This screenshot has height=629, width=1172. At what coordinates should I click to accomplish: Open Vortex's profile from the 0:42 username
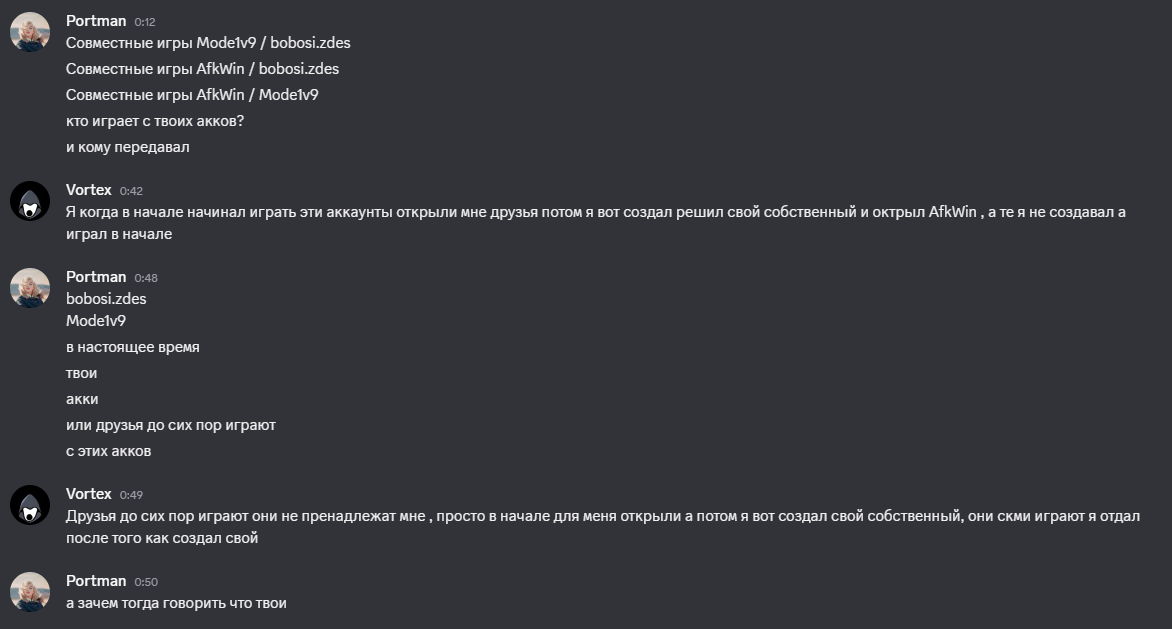tap(89, 190)
